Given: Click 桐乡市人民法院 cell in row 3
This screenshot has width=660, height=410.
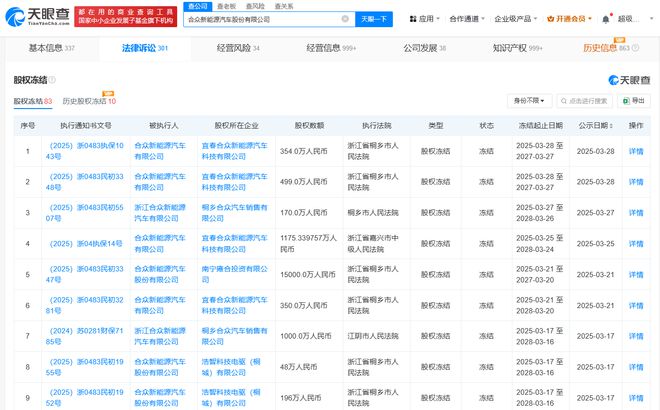Looking at the screenshot, I should click(373, 213).
